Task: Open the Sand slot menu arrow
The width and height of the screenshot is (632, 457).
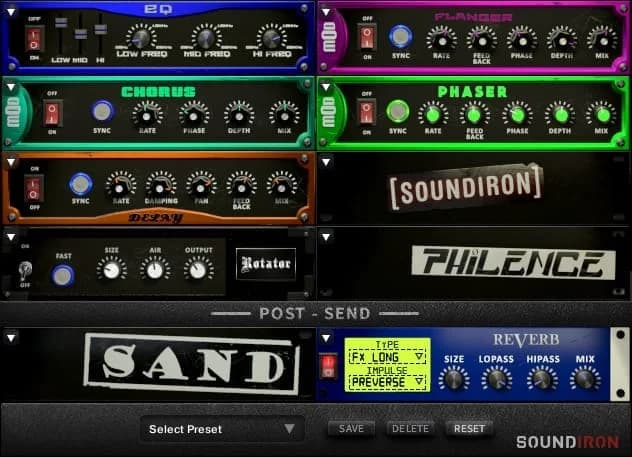Action: (10, 338)
